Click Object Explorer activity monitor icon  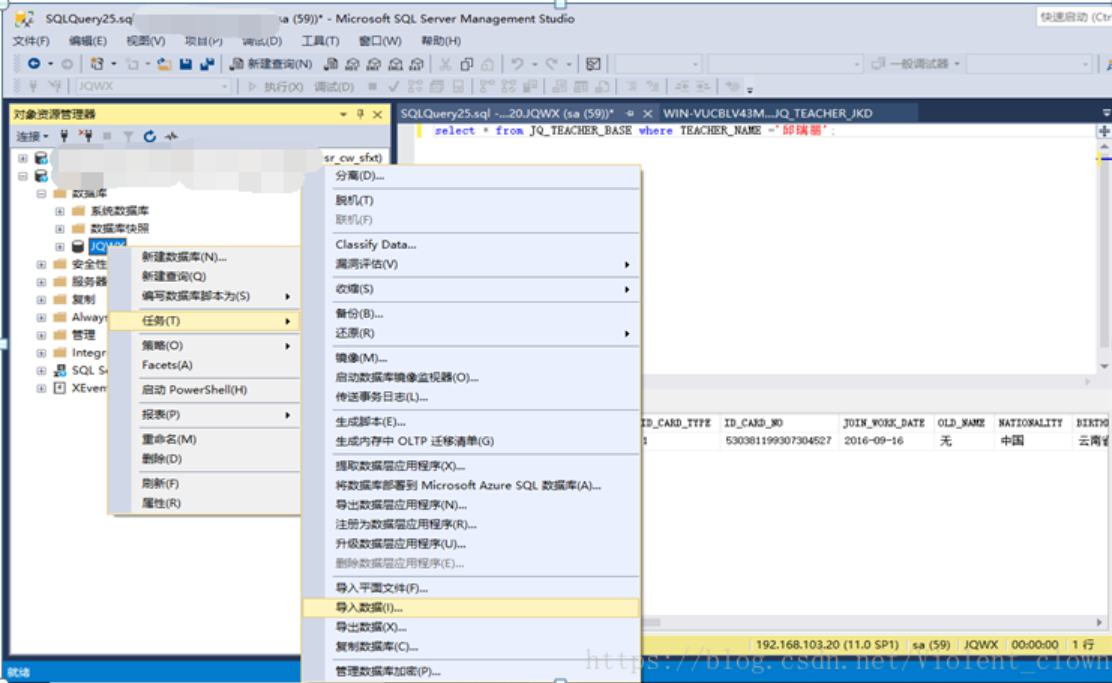(x=171, y=136)
